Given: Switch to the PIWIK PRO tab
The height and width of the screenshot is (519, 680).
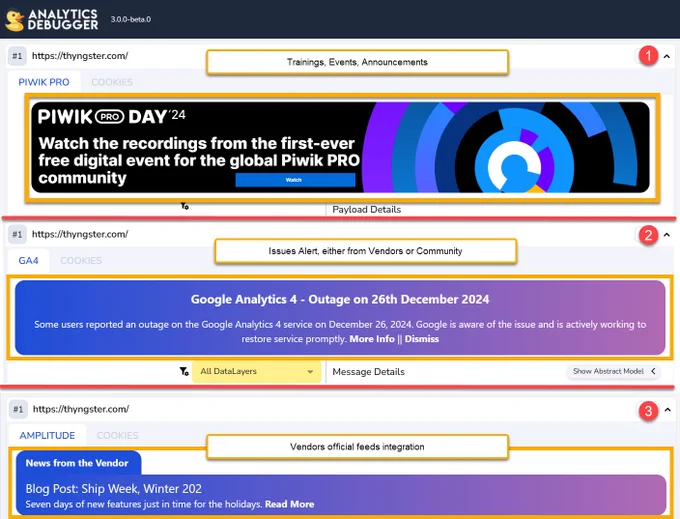Looking at the screenshot, I should click(44, 82).
